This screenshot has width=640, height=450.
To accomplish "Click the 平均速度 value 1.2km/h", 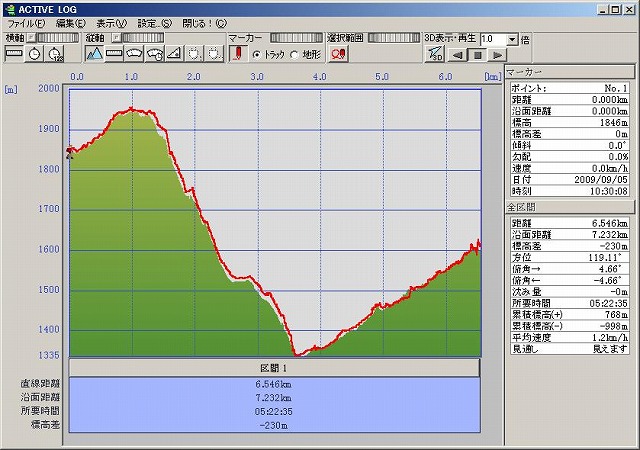I will pos(610,338).
